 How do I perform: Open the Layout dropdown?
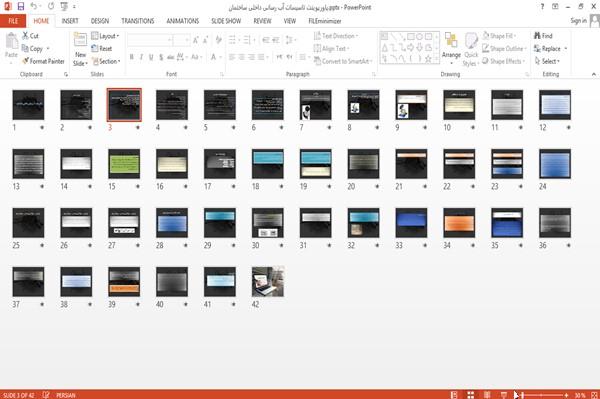[105, 36]
